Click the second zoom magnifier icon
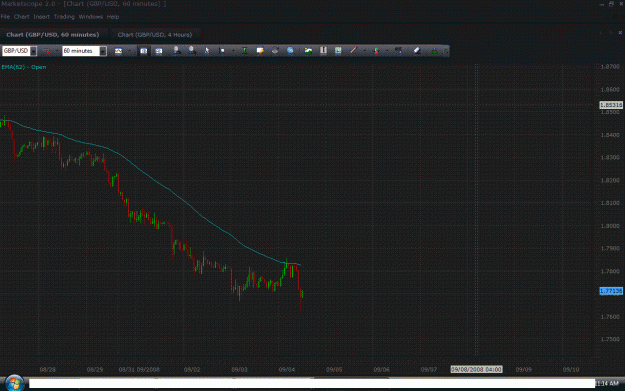The height and width of the screenshot is (391, 625). (x=192, y=51)
